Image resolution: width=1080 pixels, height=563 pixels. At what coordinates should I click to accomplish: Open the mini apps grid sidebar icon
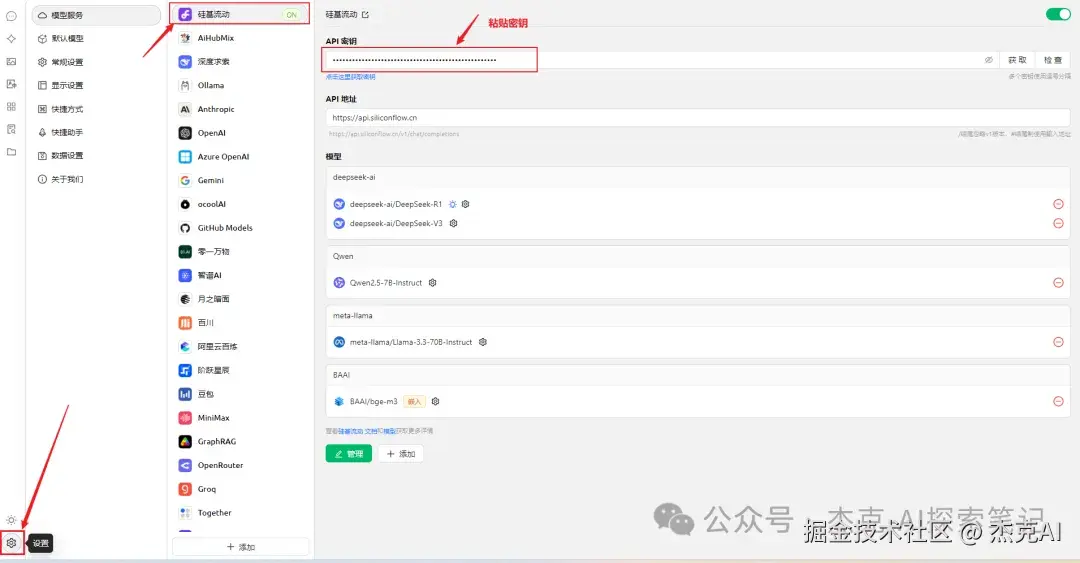(11, 107)
